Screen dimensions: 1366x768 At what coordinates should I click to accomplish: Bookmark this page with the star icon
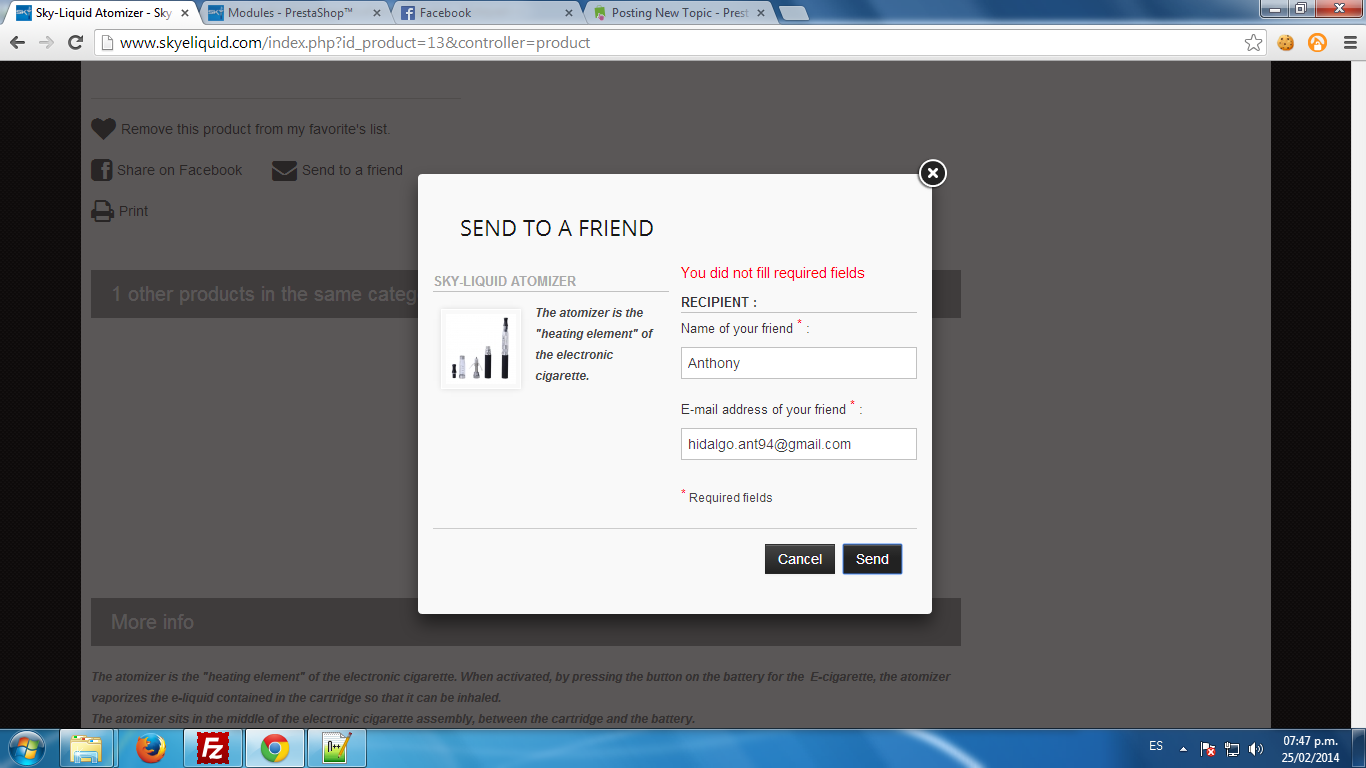click(1253, 42)
